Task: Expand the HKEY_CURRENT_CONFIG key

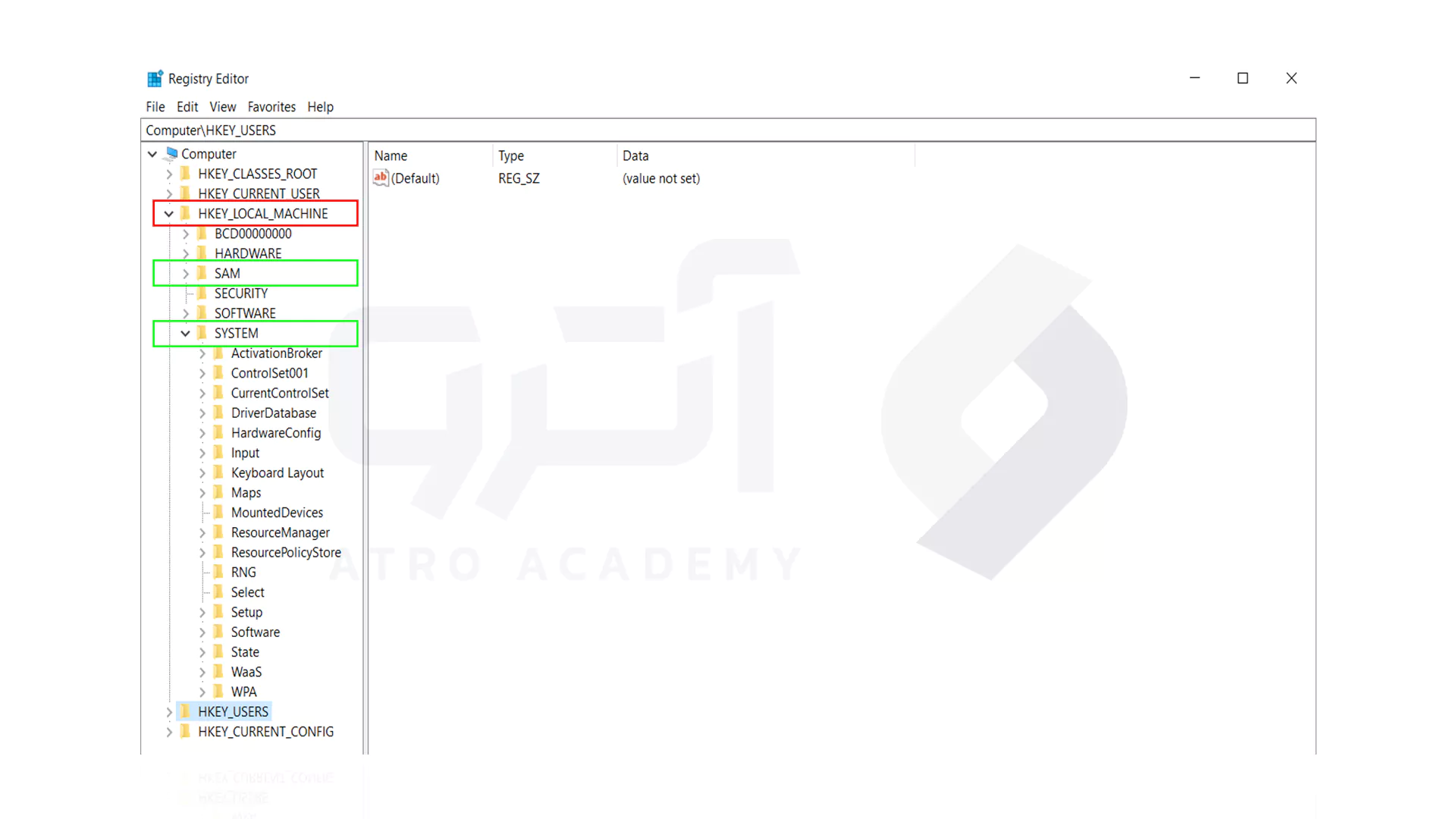Action: pyautogui.click(x=168, y=731)
